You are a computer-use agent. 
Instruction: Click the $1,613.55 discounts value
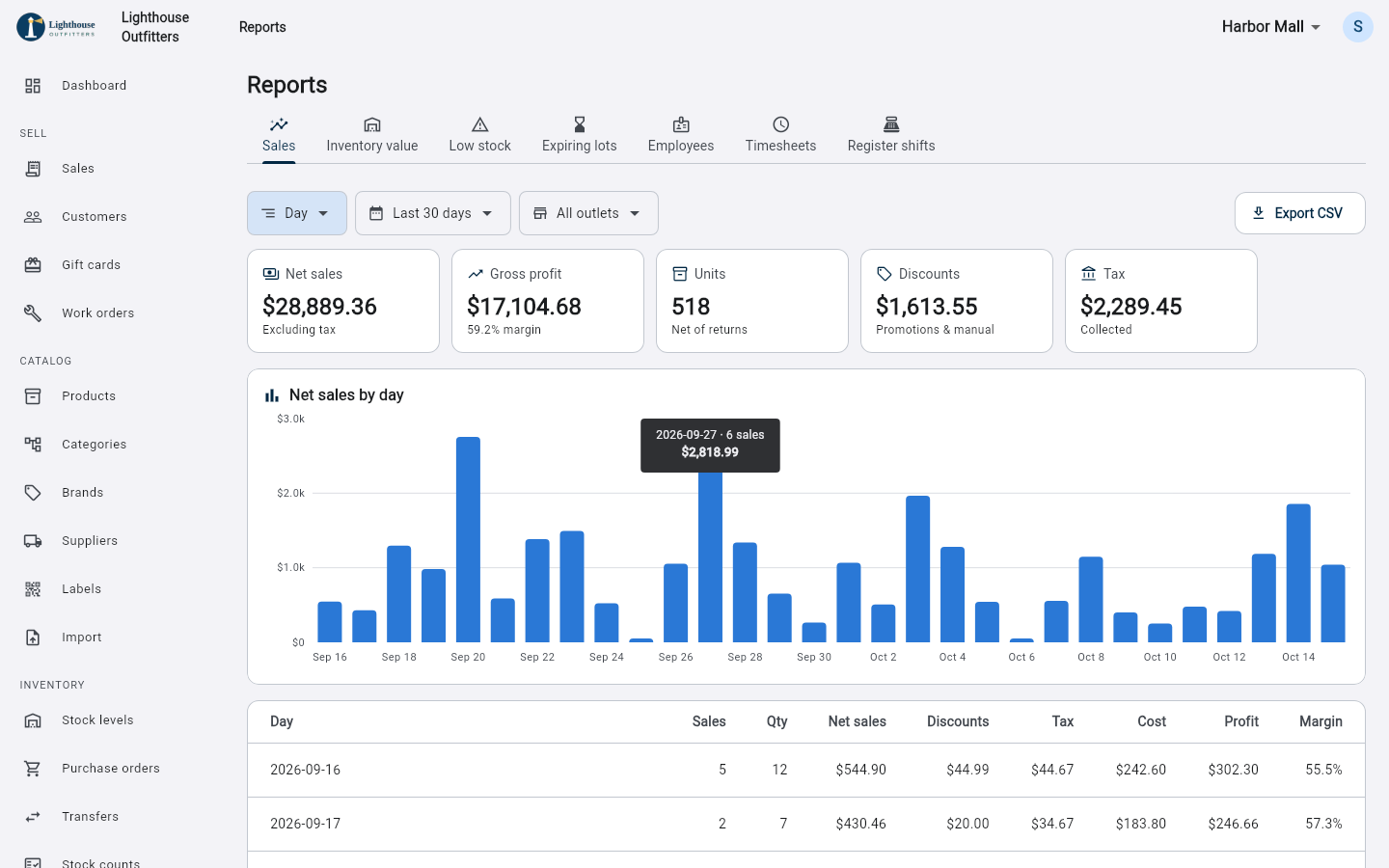(x=926, y=307)
